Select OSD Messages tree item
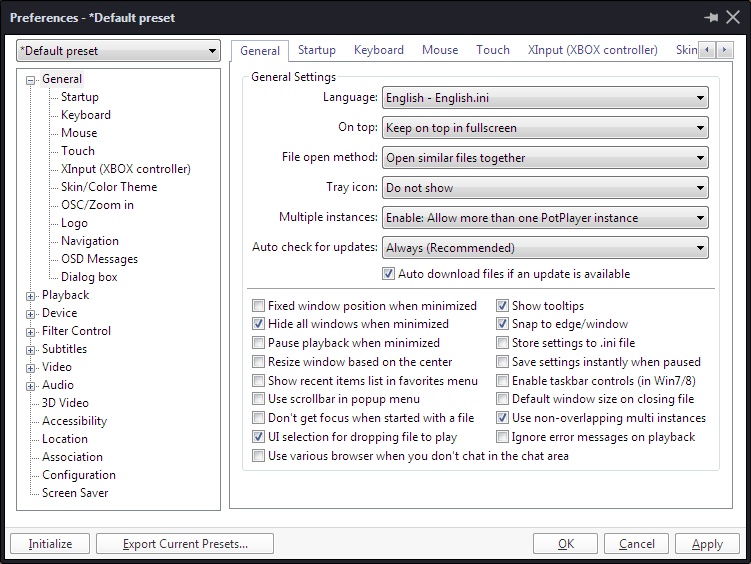Image resolution: width=751 pixels, height=564 pixels. tap(99, 259)
